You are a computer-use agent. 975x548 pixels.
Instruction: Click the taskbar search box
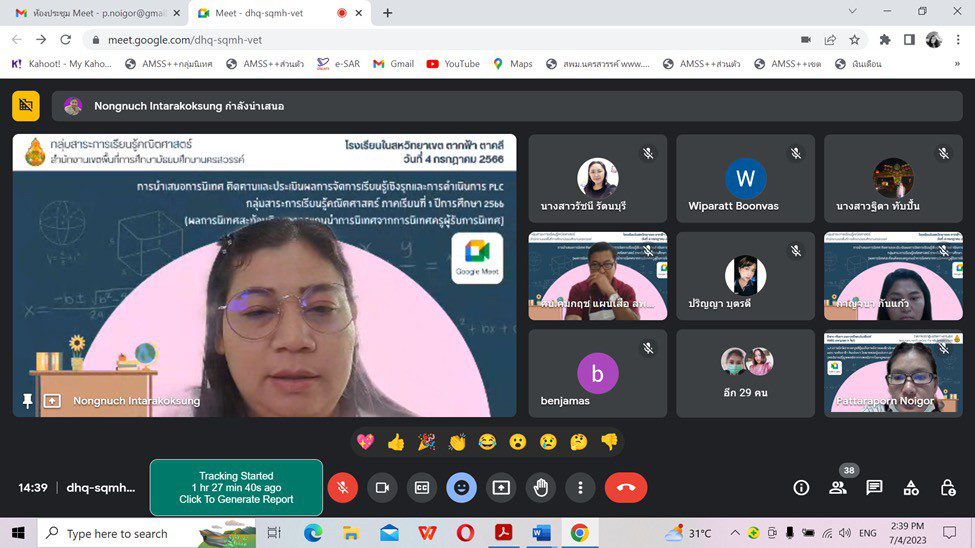coord(147,533)
